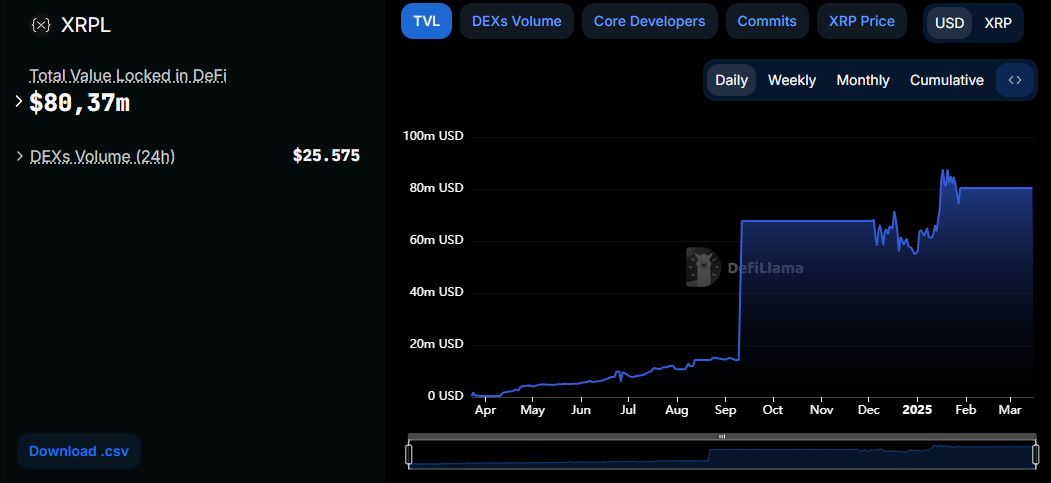
Task: Select USD denomination
Action: (x=949, y=23)
